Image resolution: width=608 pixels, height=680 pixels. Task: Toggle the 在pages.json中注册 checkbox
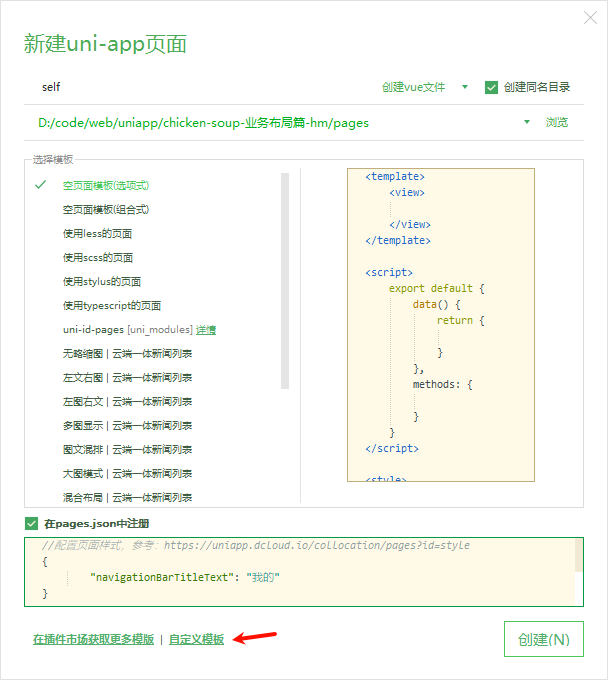click(x=32, y=524)
